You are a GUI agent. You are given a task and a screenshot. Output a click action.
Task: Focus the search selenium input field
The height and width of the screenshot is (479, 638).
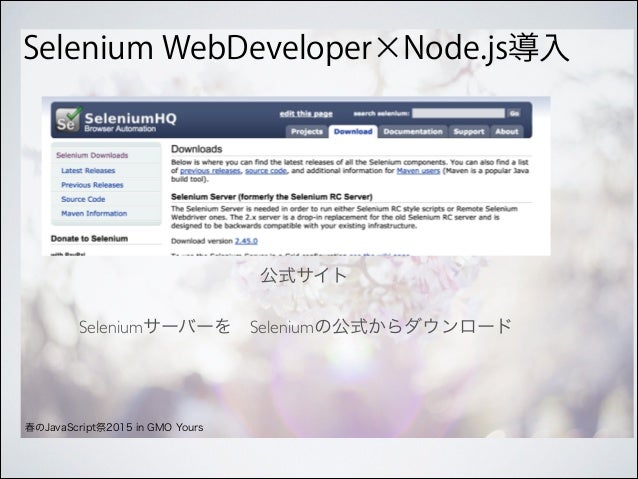(x=458, y=113)
